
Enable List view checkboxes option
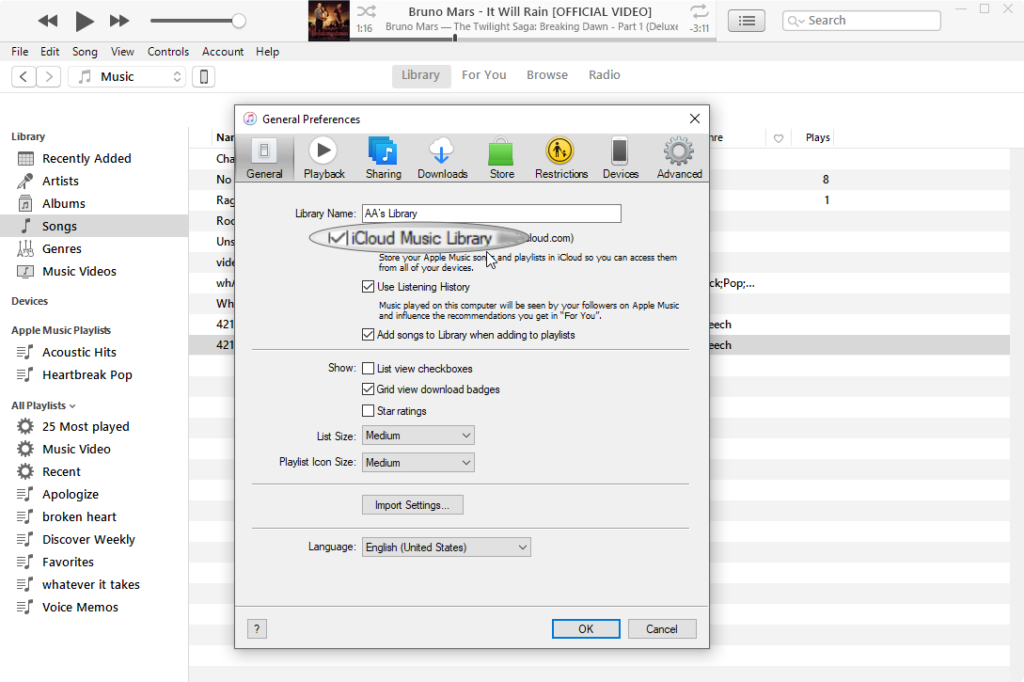[368, 369]
